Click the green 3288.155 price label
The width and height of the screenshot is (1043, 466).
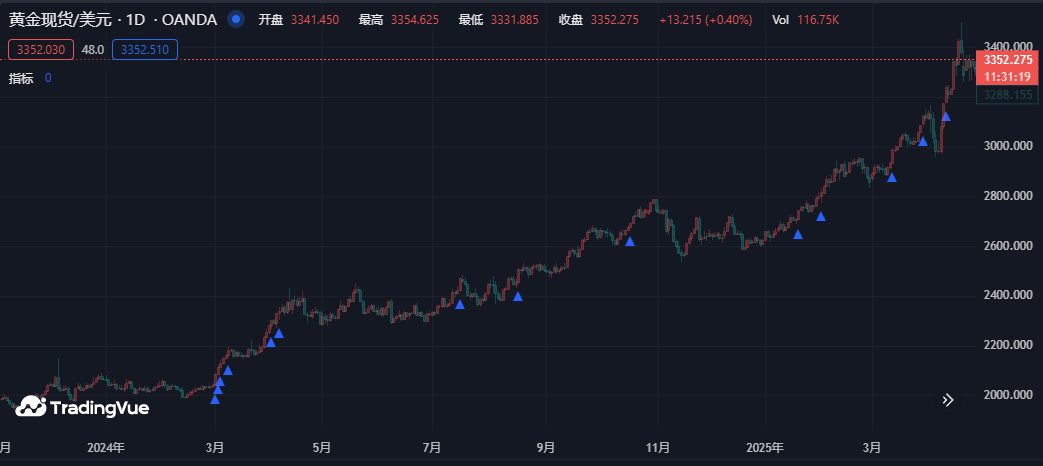1007,95
